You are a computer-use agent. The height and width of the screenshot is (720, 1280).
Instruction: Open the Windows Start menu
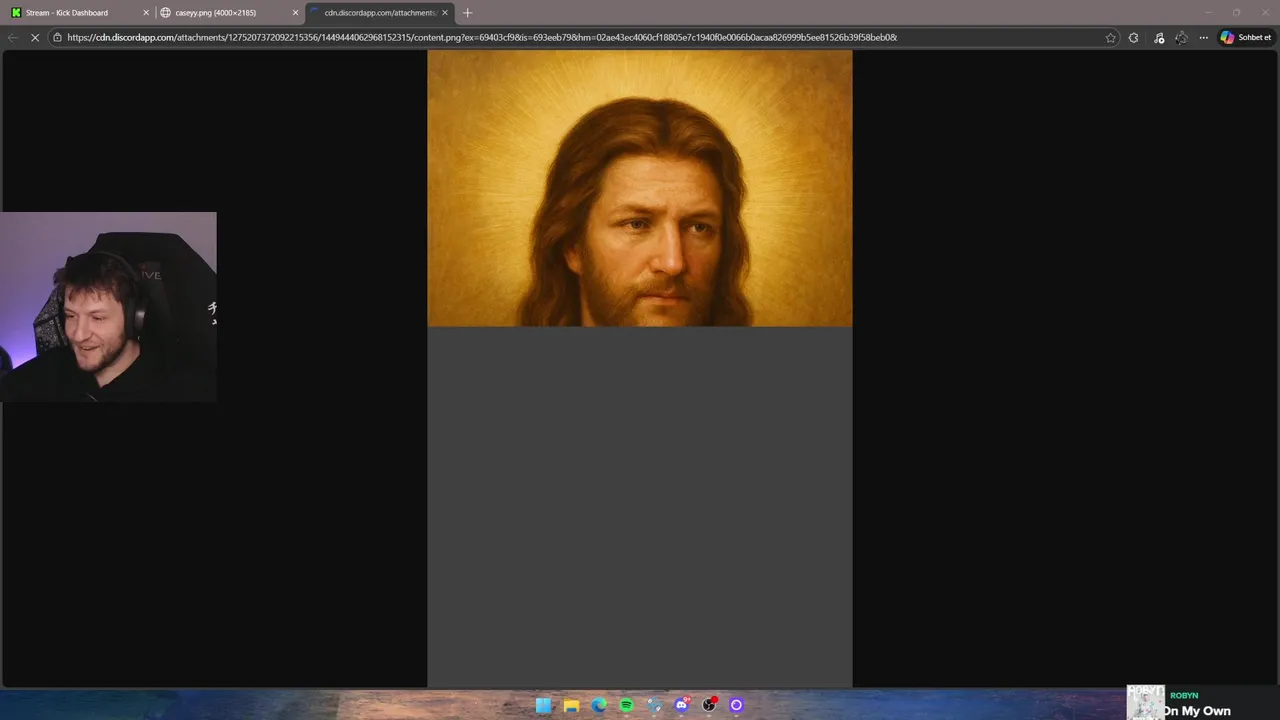coord(543,705)
